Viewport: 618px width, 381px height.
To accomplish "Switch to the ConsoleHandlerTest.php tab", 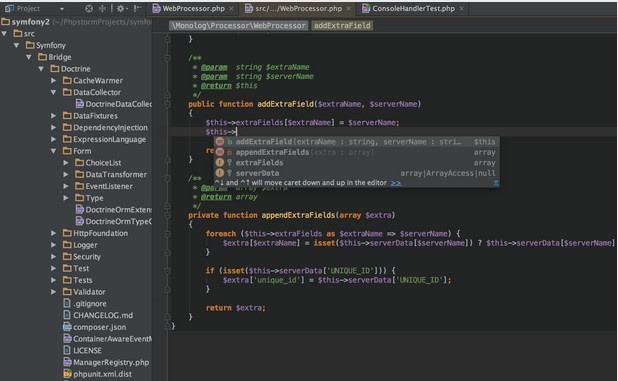I will click(x=413, y=8).
